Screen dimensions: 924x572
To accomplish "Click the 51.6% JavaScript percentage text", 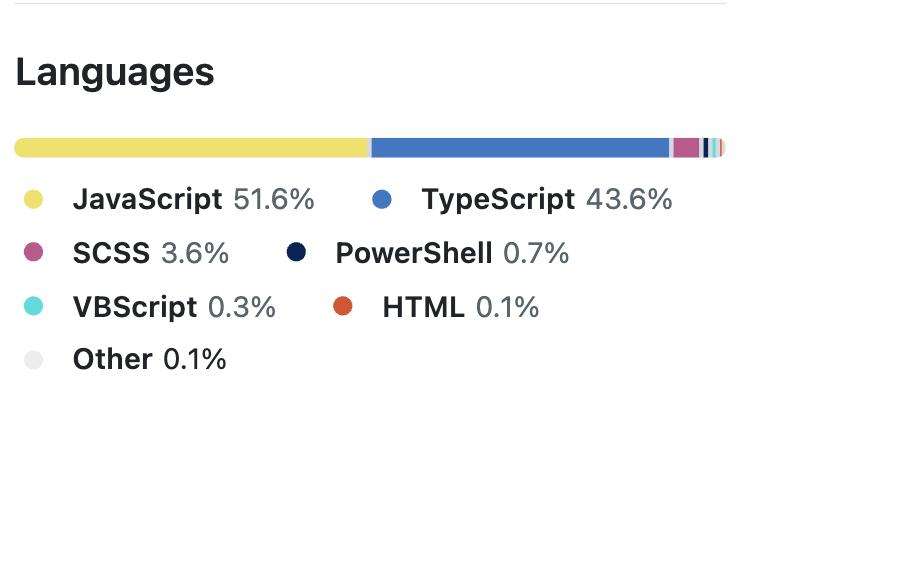I will coord(273,199).
